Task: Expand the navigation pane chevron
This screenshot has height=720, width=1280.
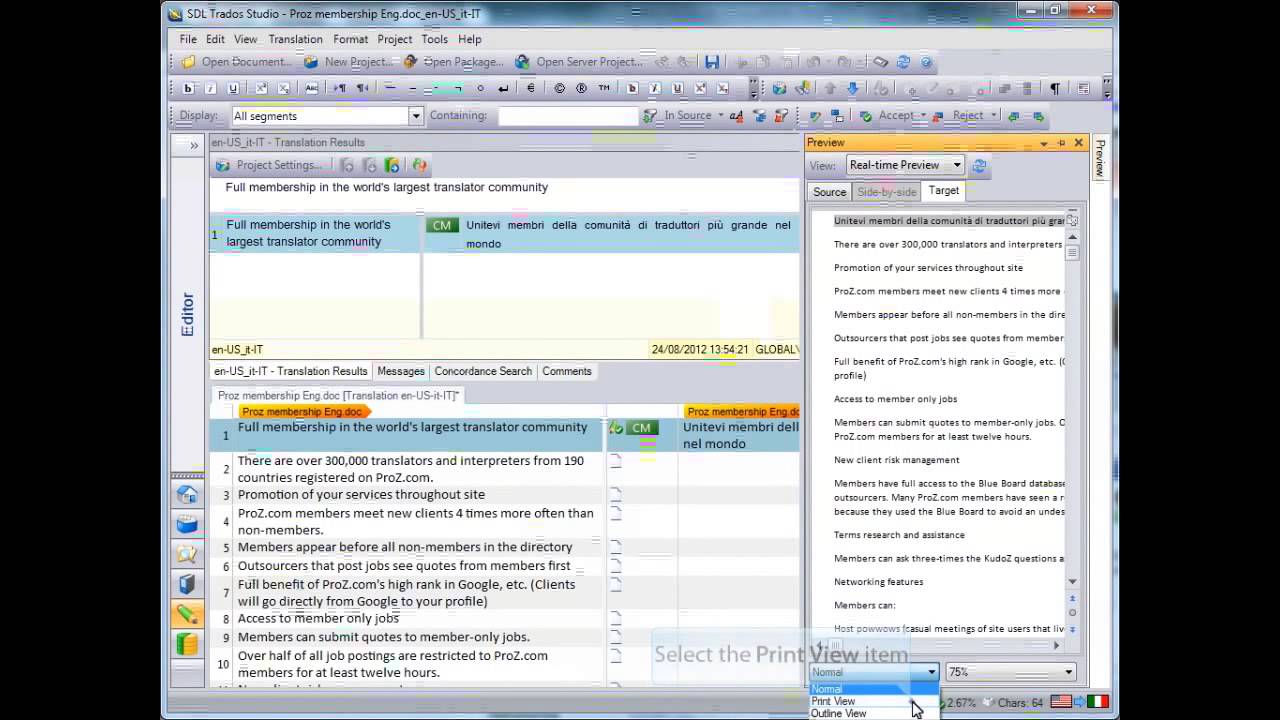Action: [193, 146]
